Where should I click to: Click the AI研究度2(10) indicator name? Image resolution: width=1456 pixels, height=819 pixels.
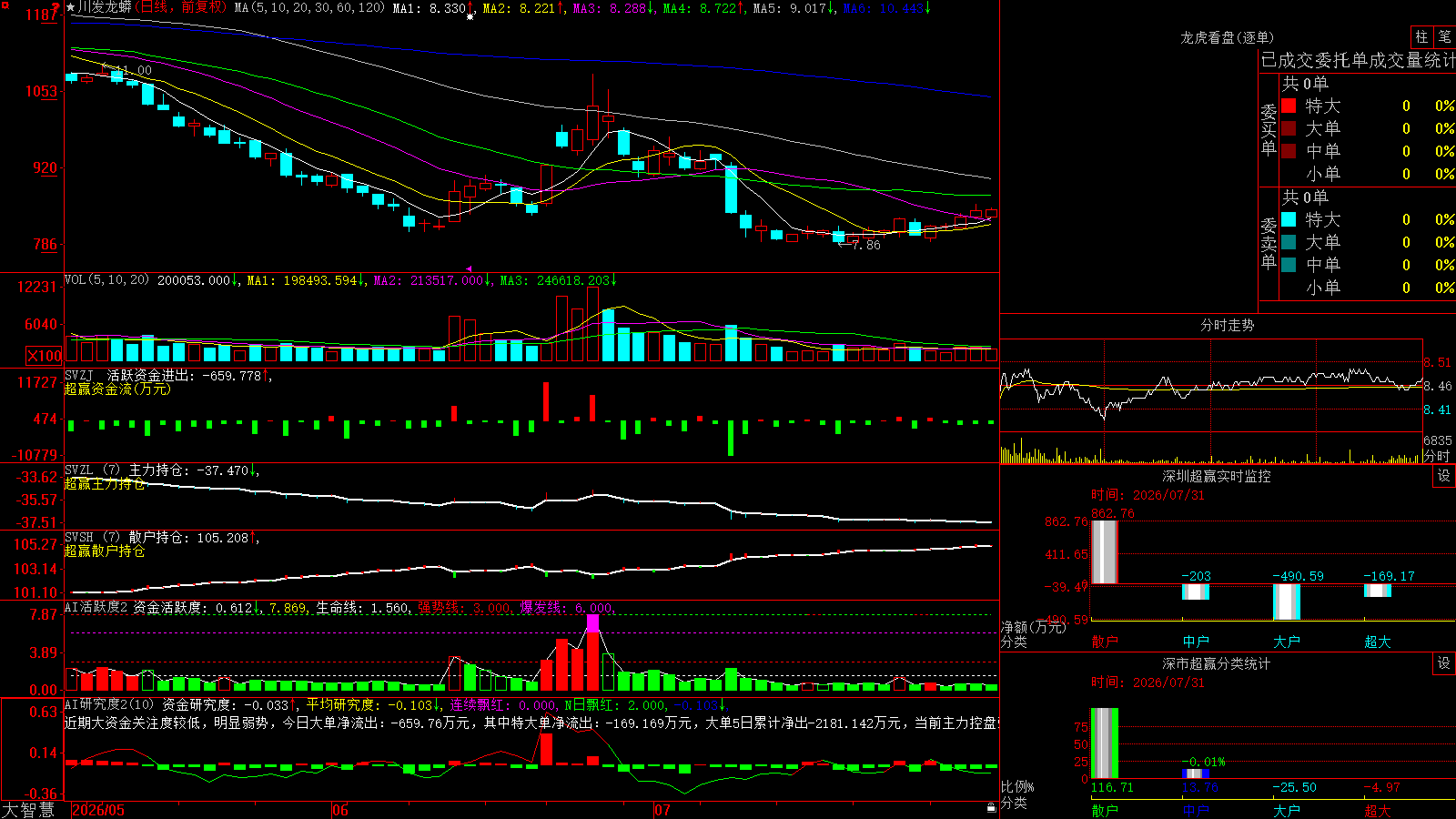pos(109,705)
